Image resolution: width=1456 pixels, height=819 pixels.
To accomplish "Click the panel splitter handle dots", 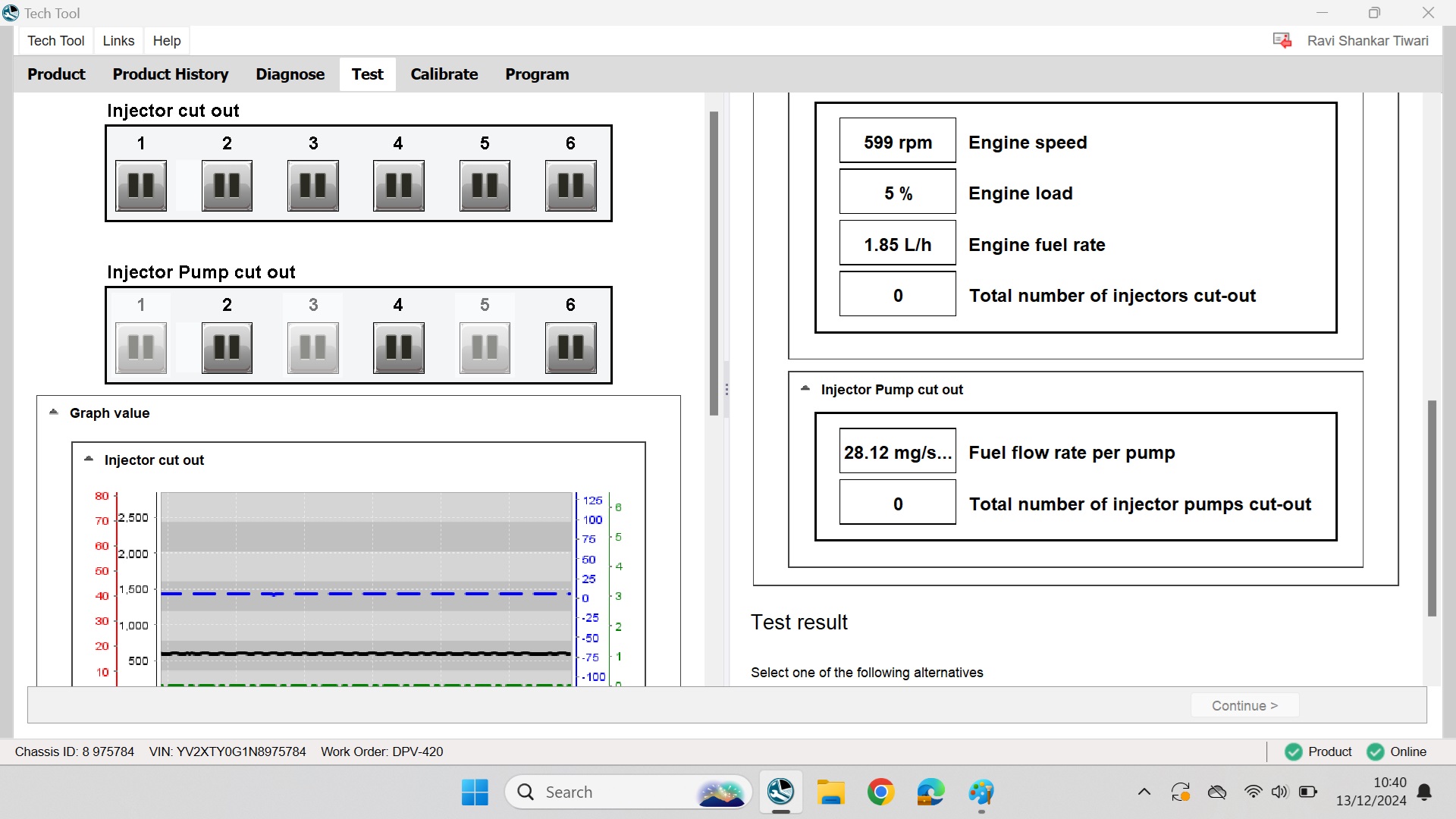I will (726, 390).
